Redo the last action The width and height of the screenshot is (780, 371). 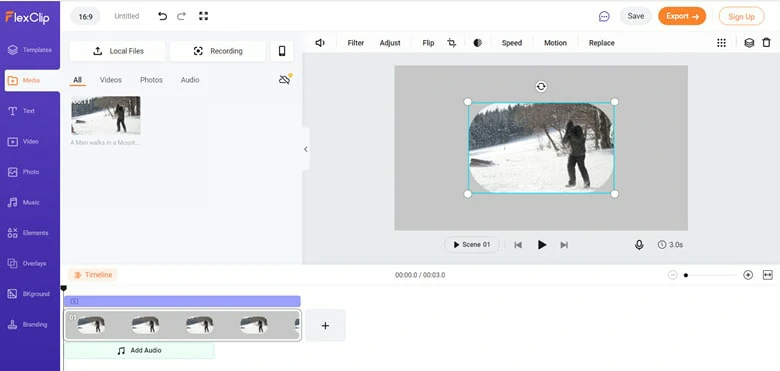[182, 16]
